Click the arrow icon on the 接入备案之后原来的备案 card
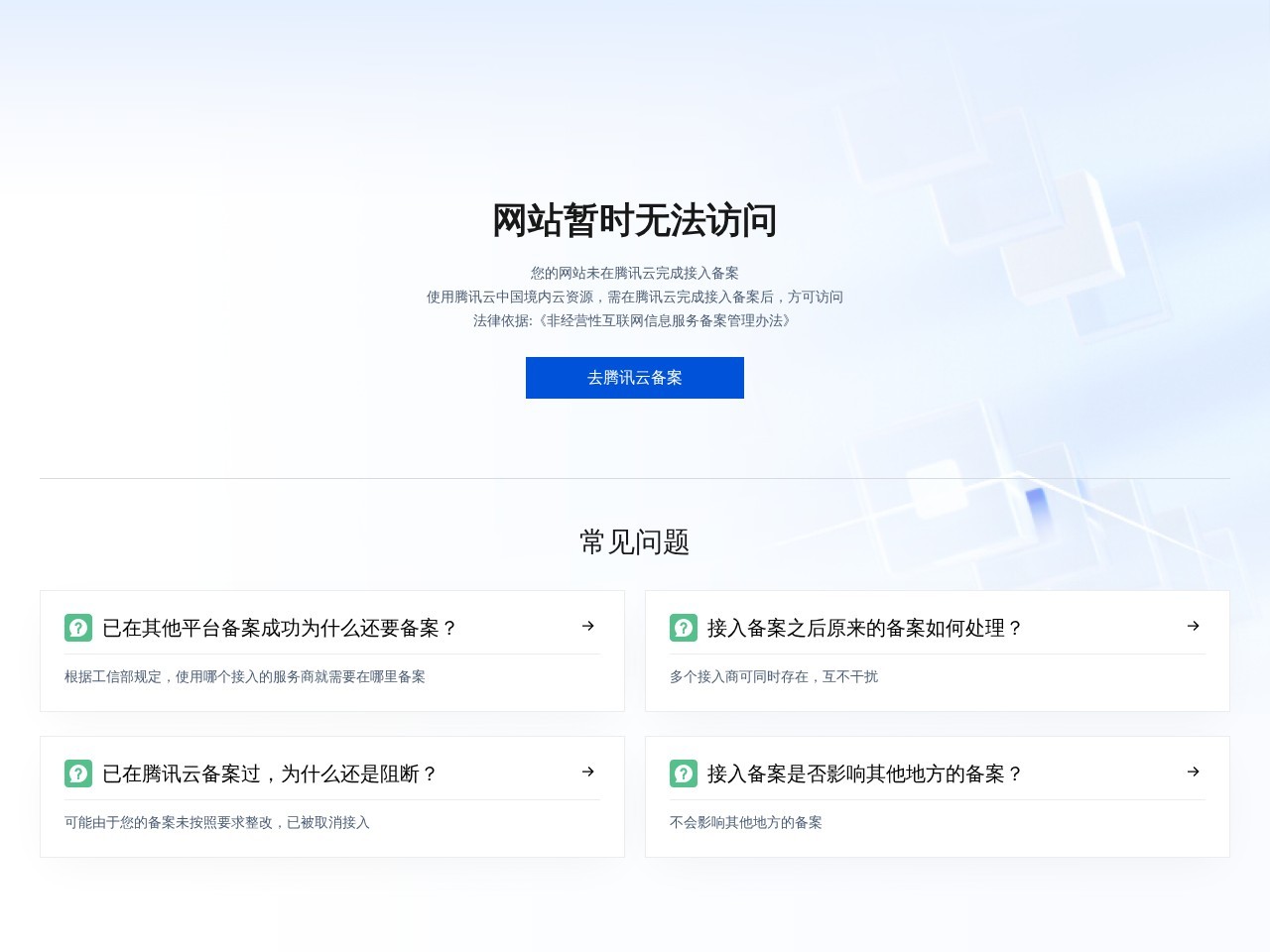The width and height of the screenshot is (1270, 952). pos(1194,627)
